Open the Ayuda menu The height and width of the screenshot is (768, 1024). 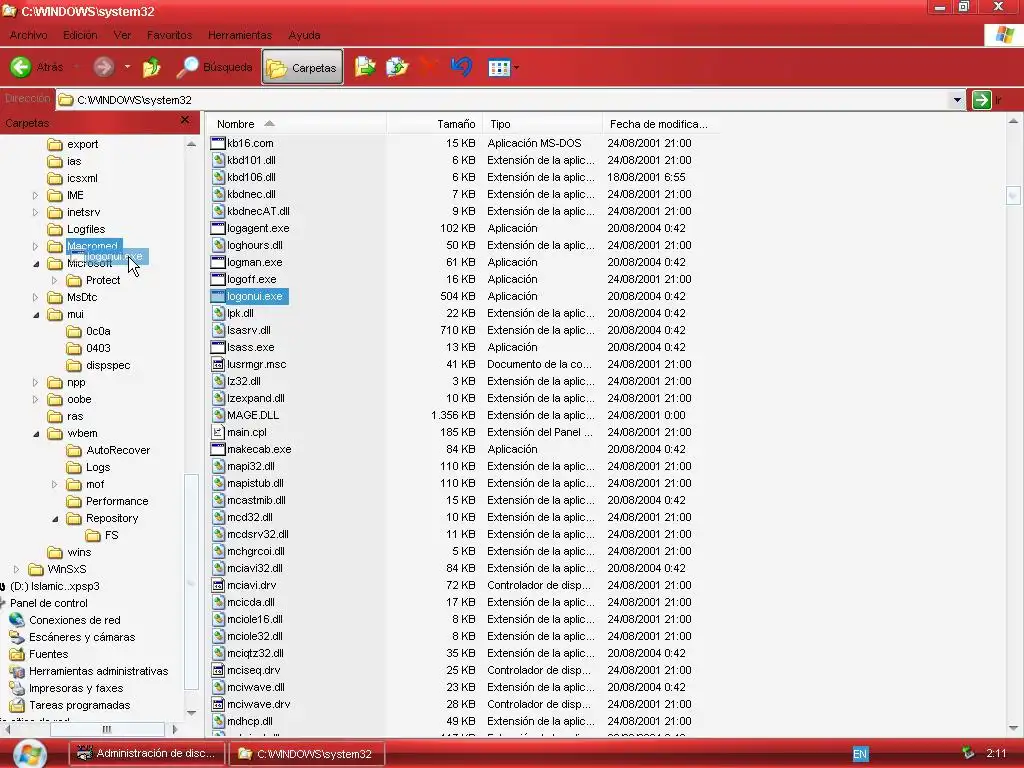304,35
